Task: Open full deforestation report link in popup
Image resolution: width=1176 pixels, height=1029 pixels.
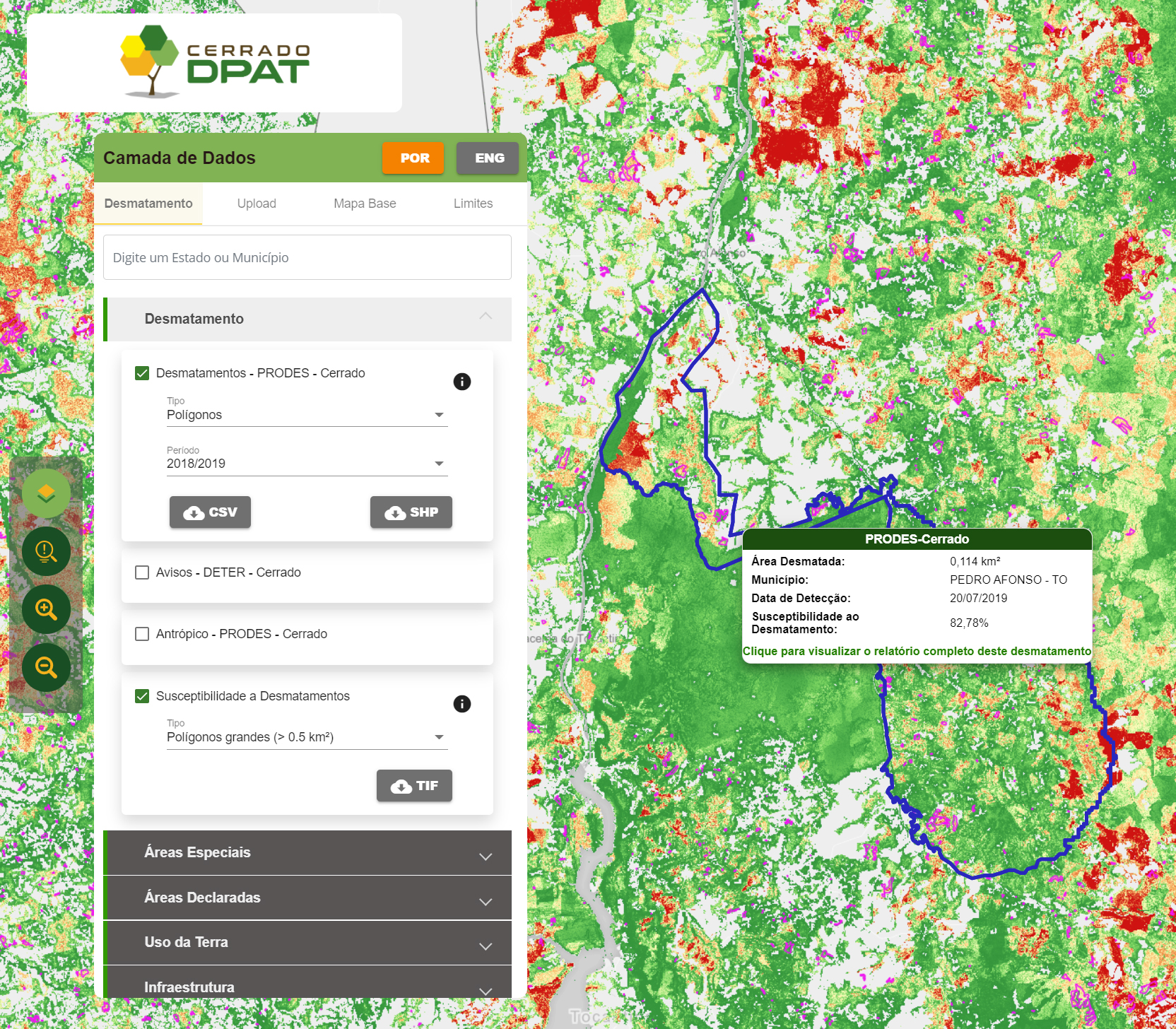Action: pyautogui.click(x=917, y=651)
